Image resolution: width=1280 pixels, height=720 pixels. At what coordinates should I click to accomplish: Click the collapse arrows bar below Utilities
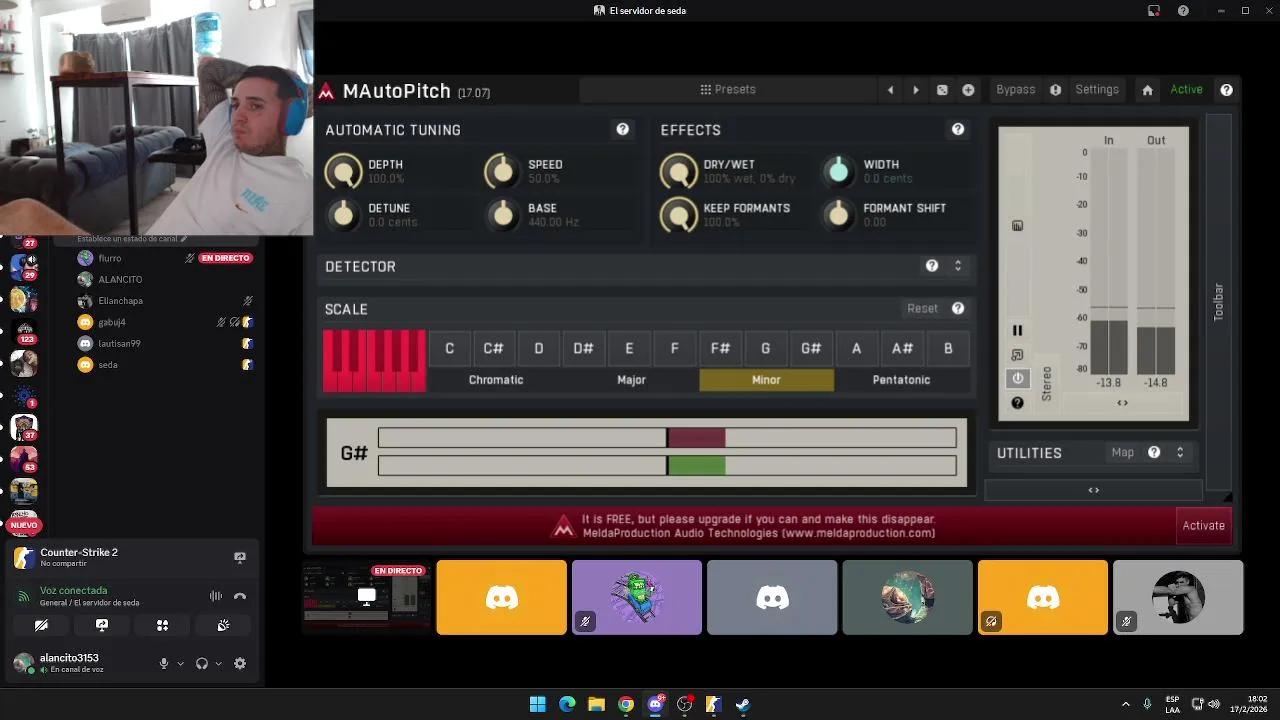click(1093, 490)
